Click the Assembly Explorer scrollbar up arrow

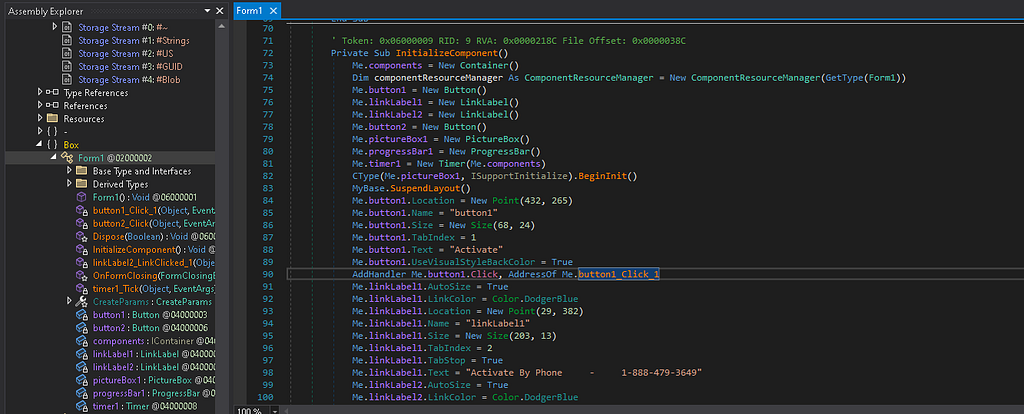[x=222, y=27]
